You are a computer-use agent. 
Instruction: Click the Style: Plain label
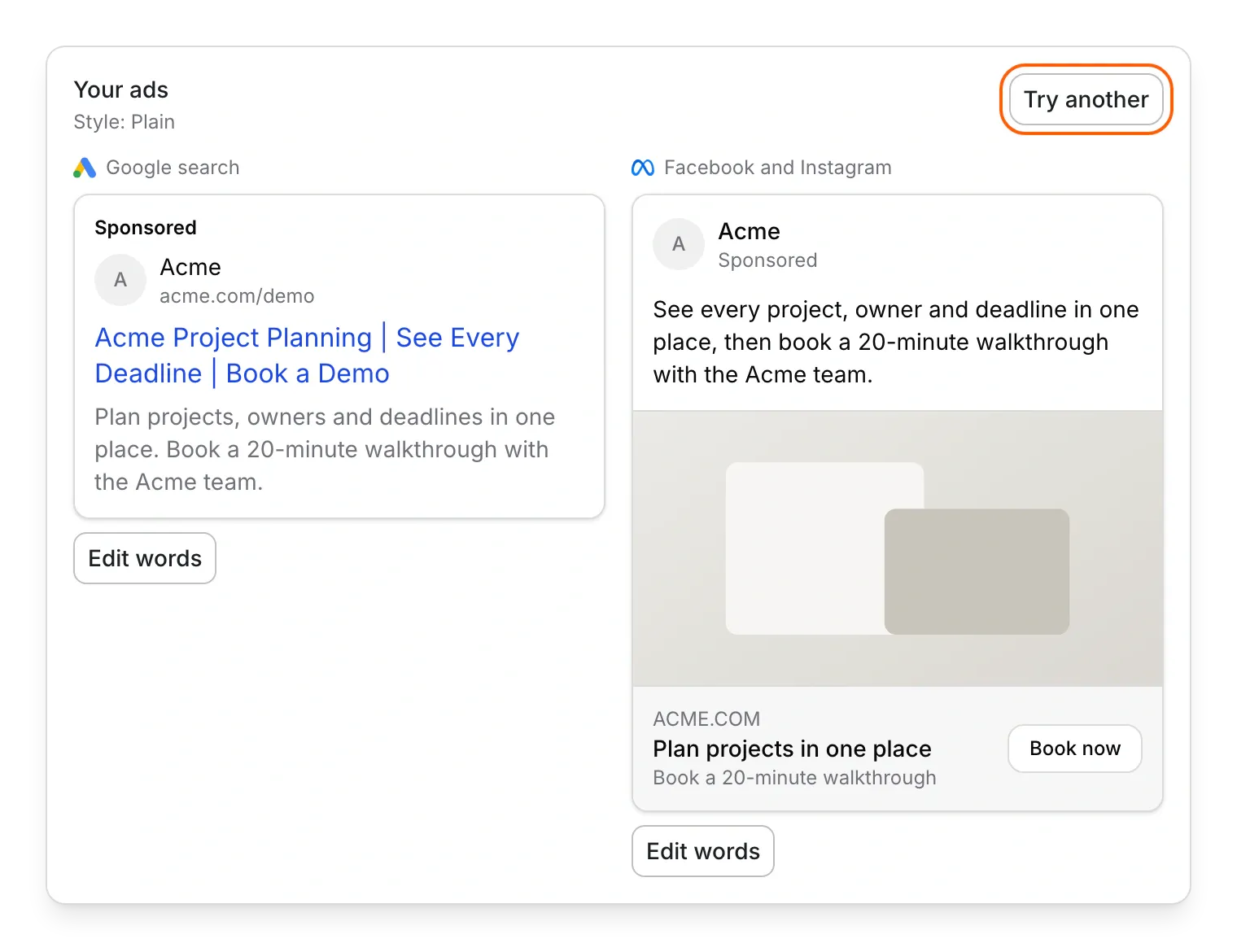click(125, 122)
